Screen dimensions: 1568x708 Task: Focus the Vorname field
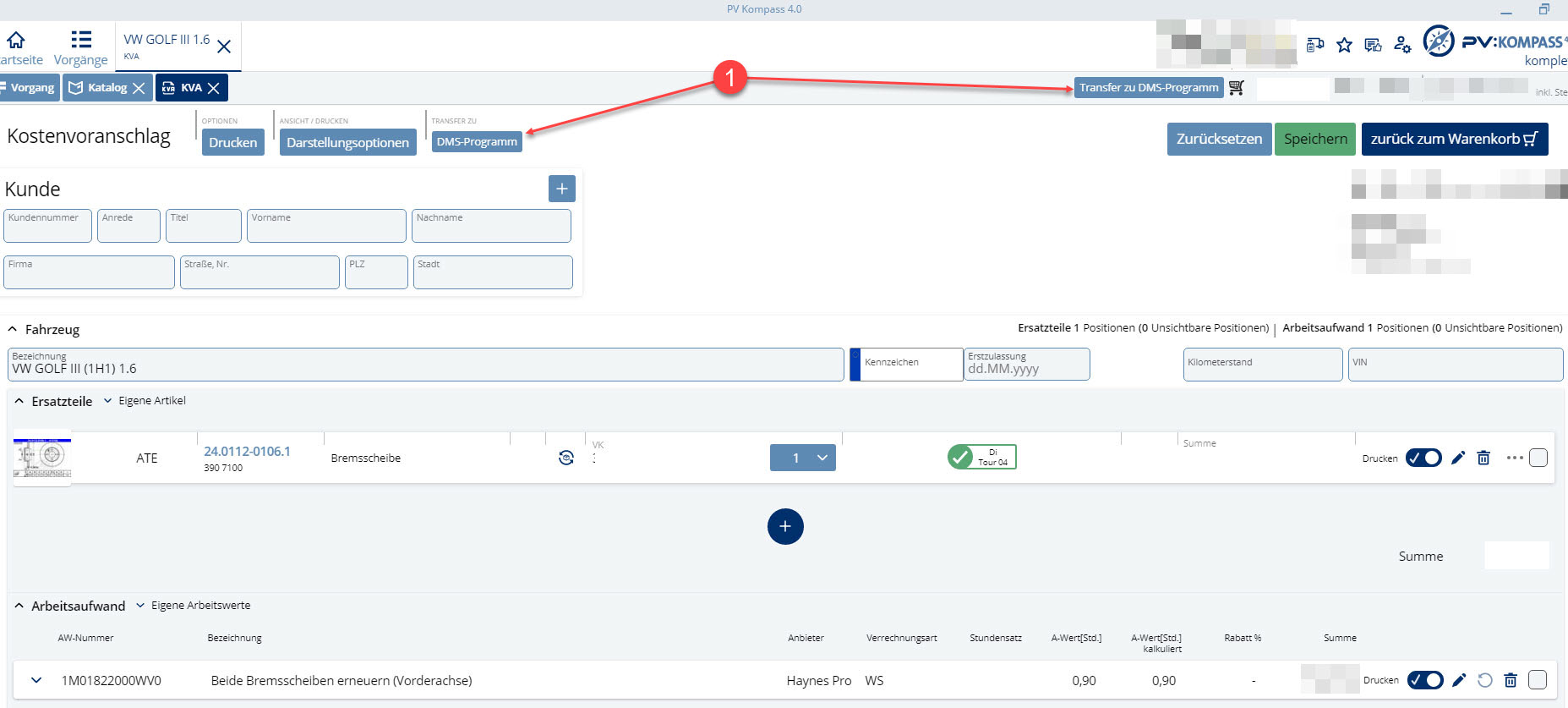(x=326, y=226)
